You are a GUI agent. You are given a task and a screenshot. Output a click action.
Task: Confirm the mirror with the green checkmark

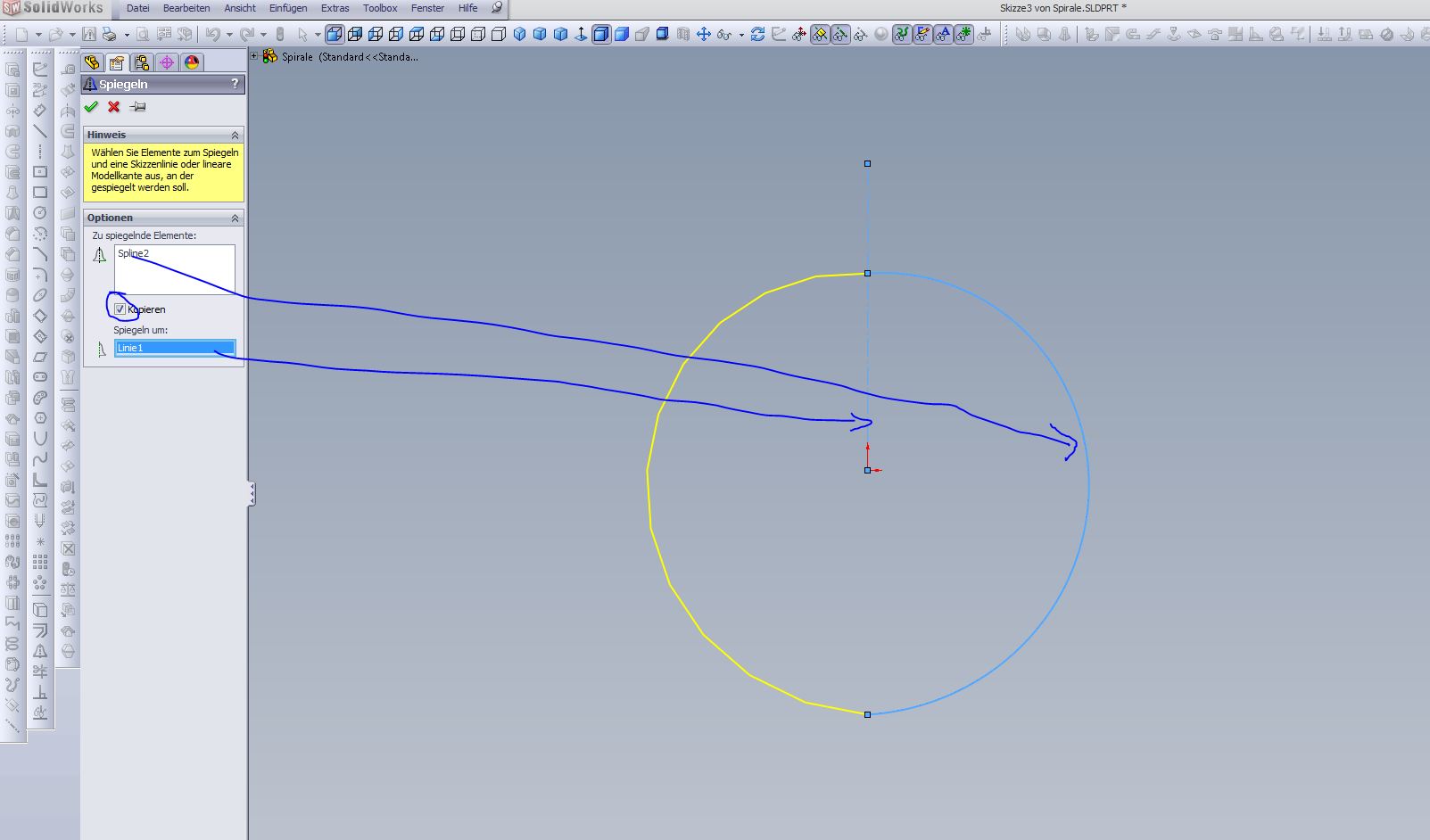click(91, 107)
